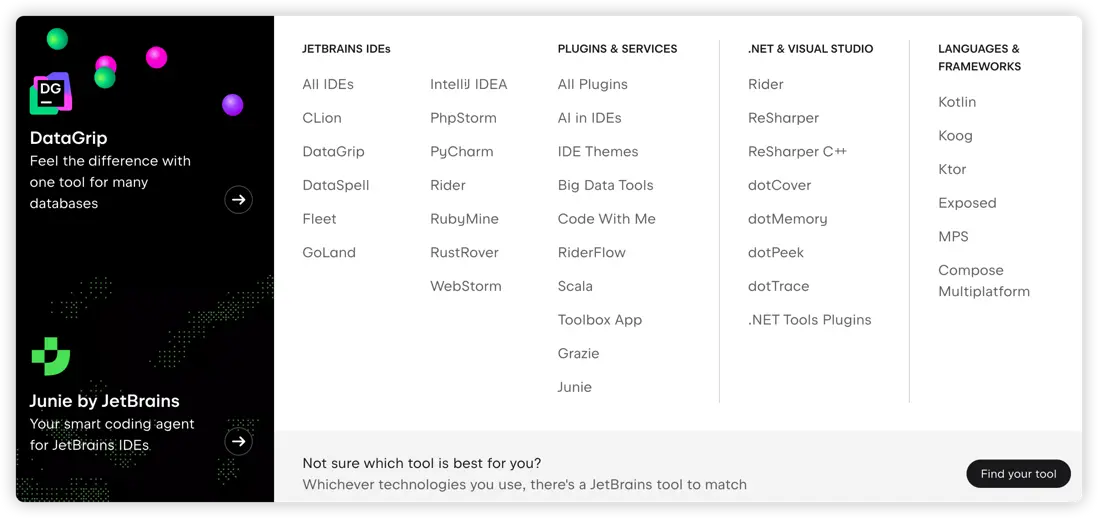This screenshot has height=518, width=1098.
Task: Open the Compose Multiplatform link
Action: click(983, 281)
